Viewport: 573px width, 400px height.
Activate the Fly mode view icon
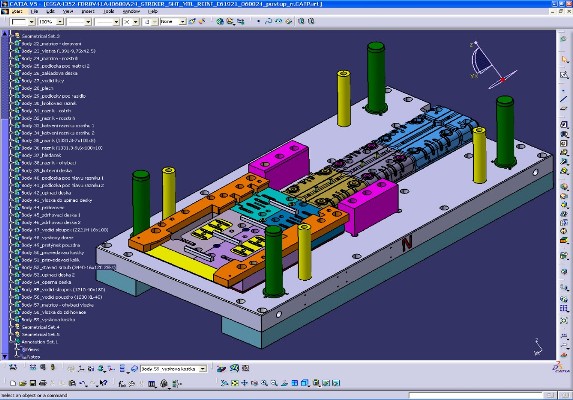coord(225,383)
